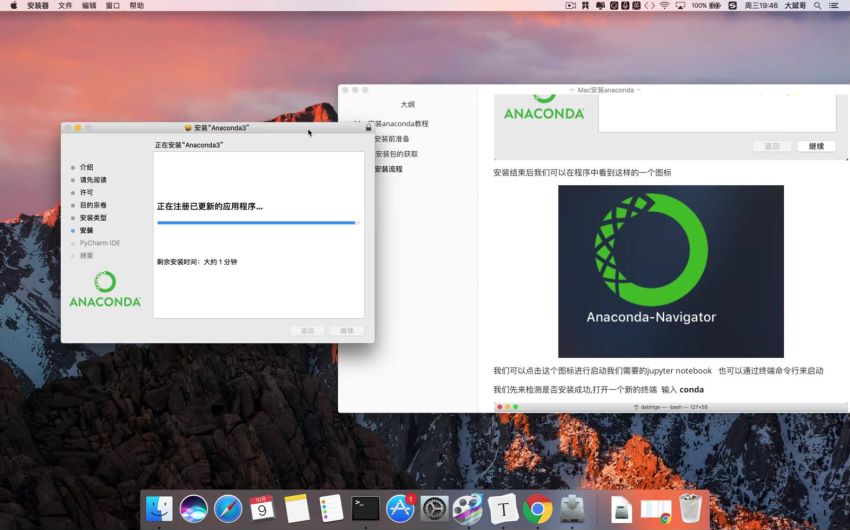
Task: Click the disabled 继续 button in installer
Action: pos(347,331)
